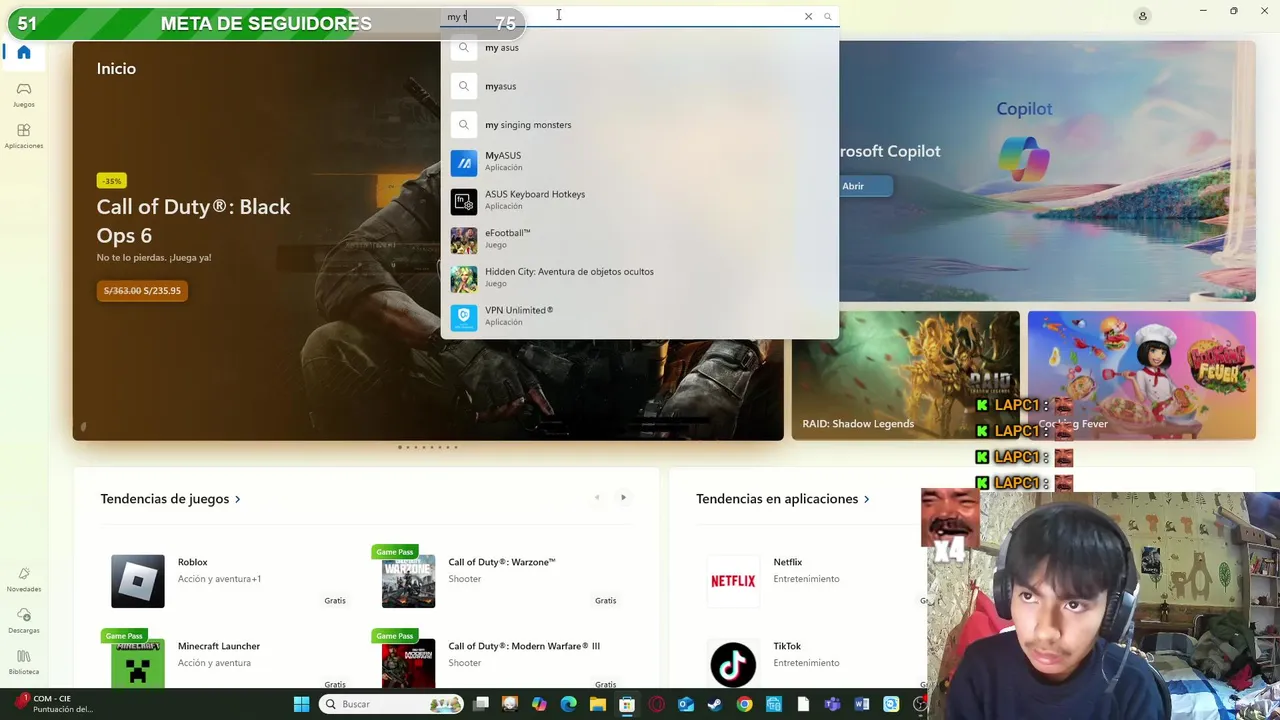
Task: Open Novedades in the sidebar
Action: tap(24, 580)
